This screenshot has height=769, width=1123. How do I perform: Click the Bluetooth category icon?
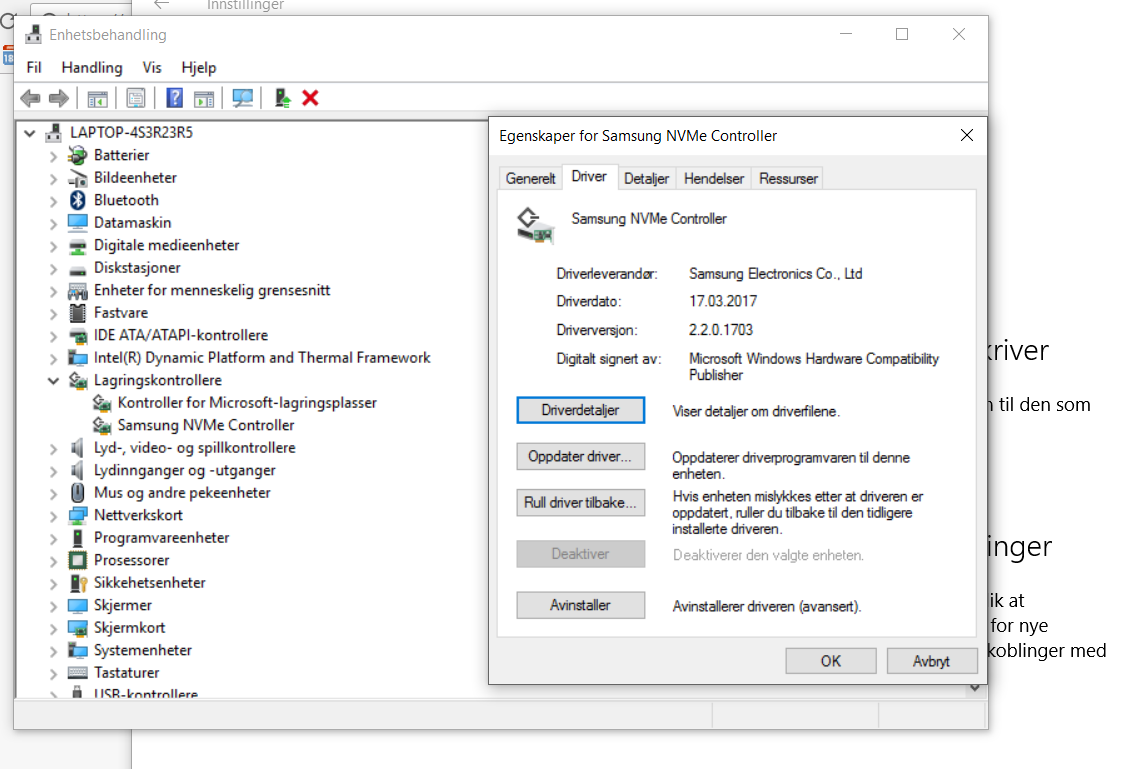[77, 200]
